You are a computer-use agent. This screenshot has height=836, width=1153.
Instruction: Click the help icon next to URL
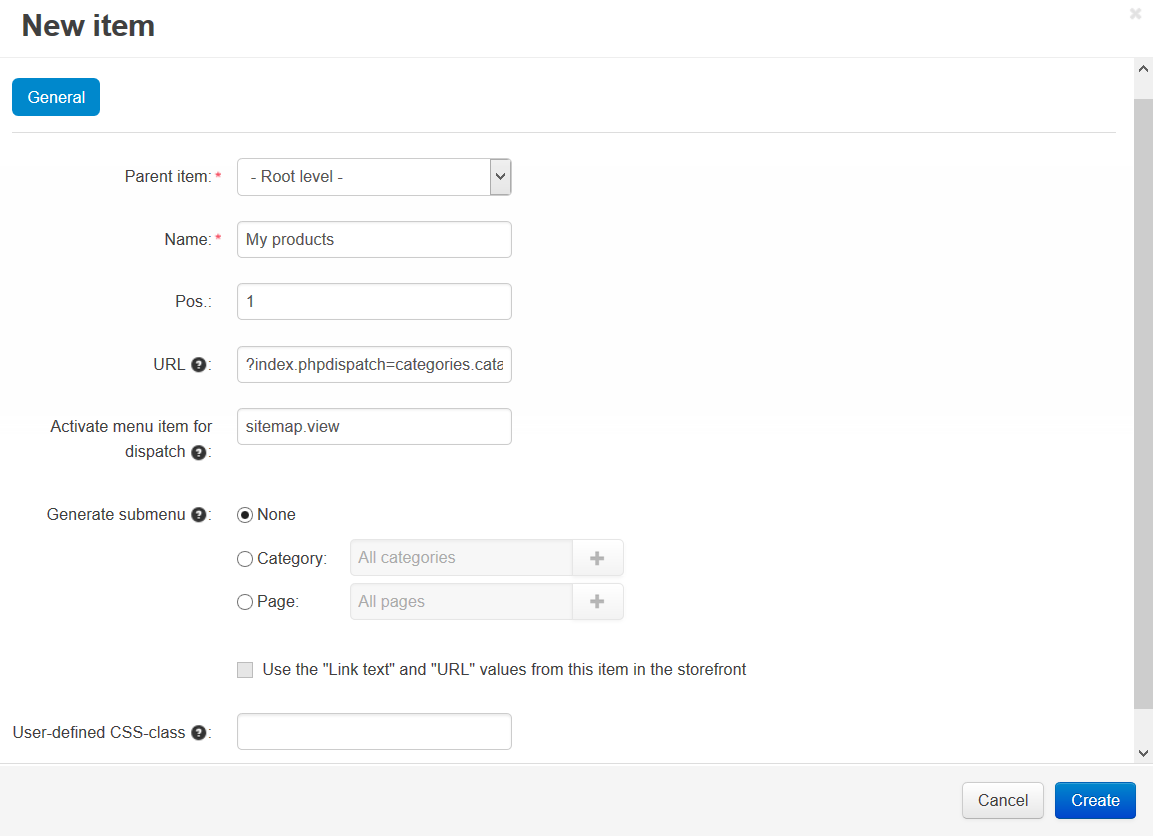click(x=198, y=365)
